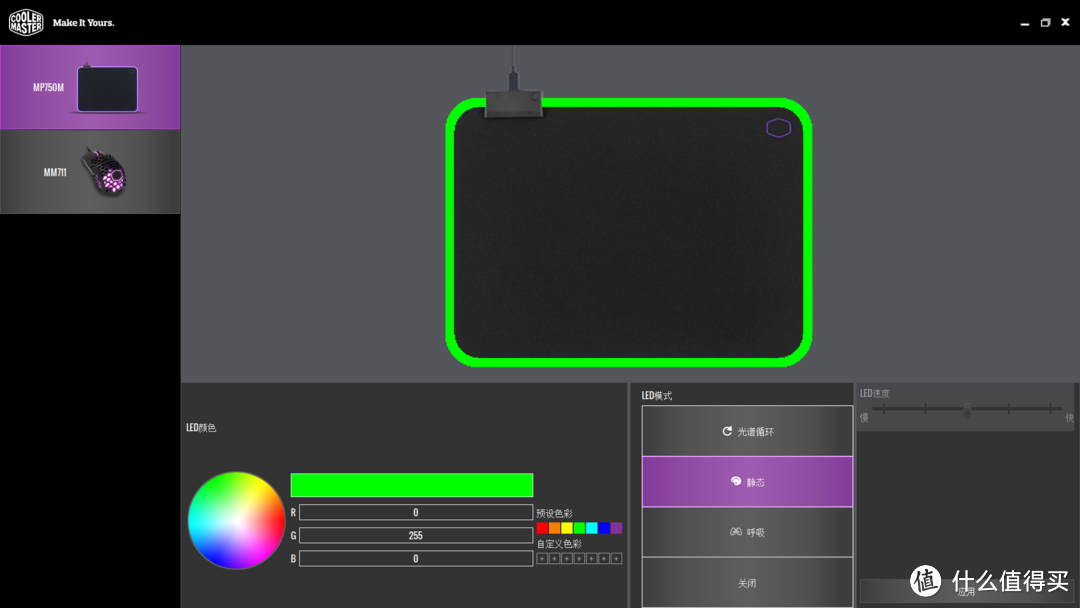Click the hexagon logo on the mousepad preview
The width and height of the screenshot is (1080, 608).
coord(778,128)
